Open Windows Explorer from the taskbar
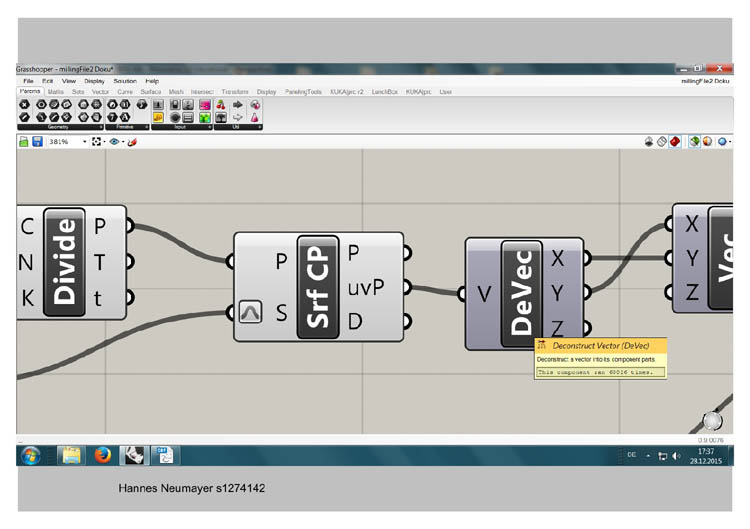Image resolution: width=750 pixels, height=529 pixels. [x=71, y=455]
